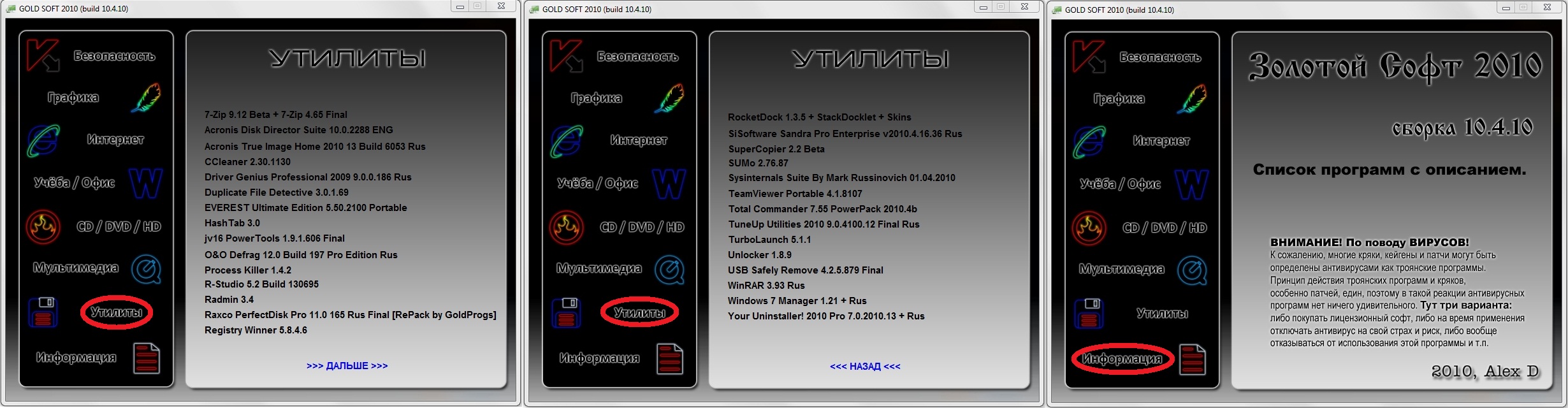Choose Учёба / Офис label in 7-Zip list window
The height and width of the screenshot is (408, 1568).
pyautogui.click(x=75, y=183)
